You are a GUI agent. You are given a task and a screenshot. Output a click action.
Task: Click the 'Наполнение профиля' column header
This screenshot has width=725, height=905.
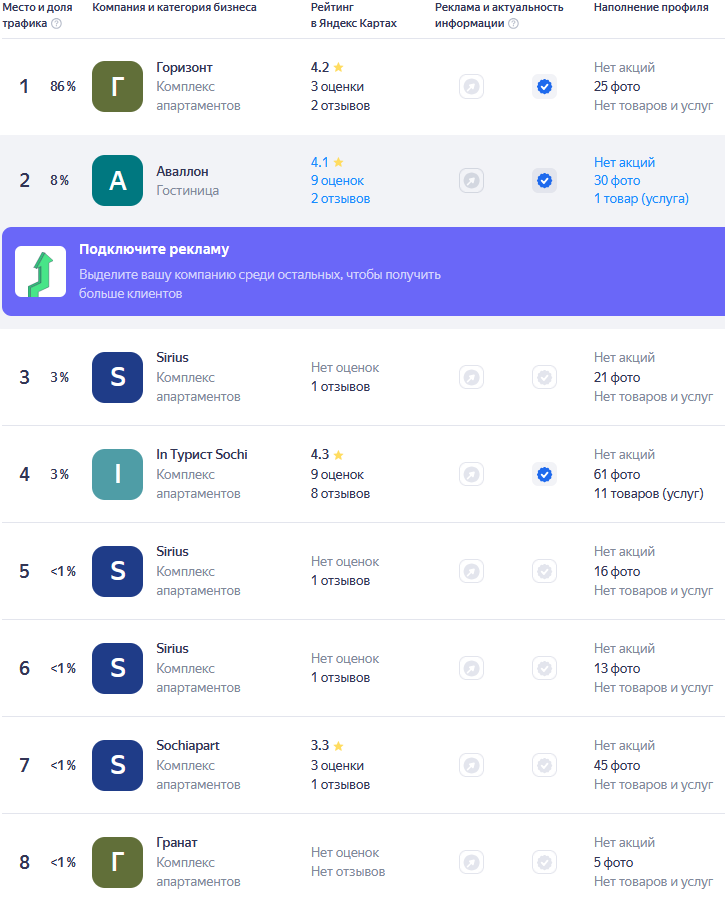(651, 8)
